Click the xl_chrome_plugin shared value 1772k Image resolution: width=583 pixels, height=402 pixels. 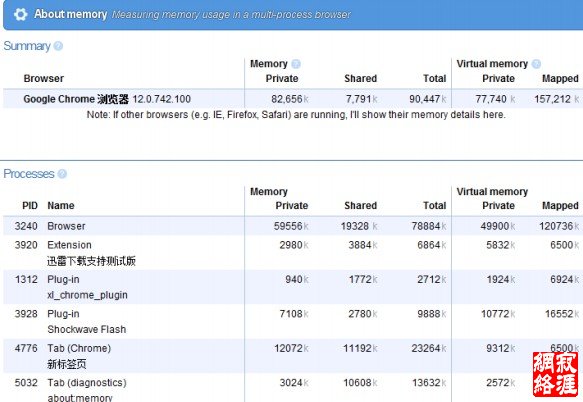pos(363,279)
